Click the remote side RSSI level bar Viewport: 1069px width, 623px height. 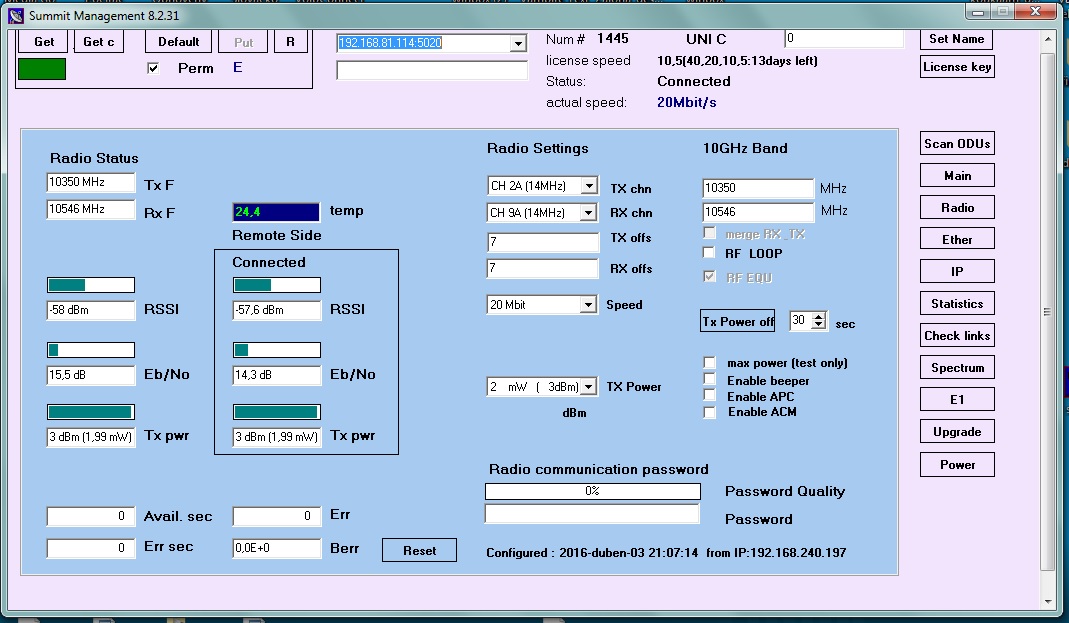(x=277, y=285)
